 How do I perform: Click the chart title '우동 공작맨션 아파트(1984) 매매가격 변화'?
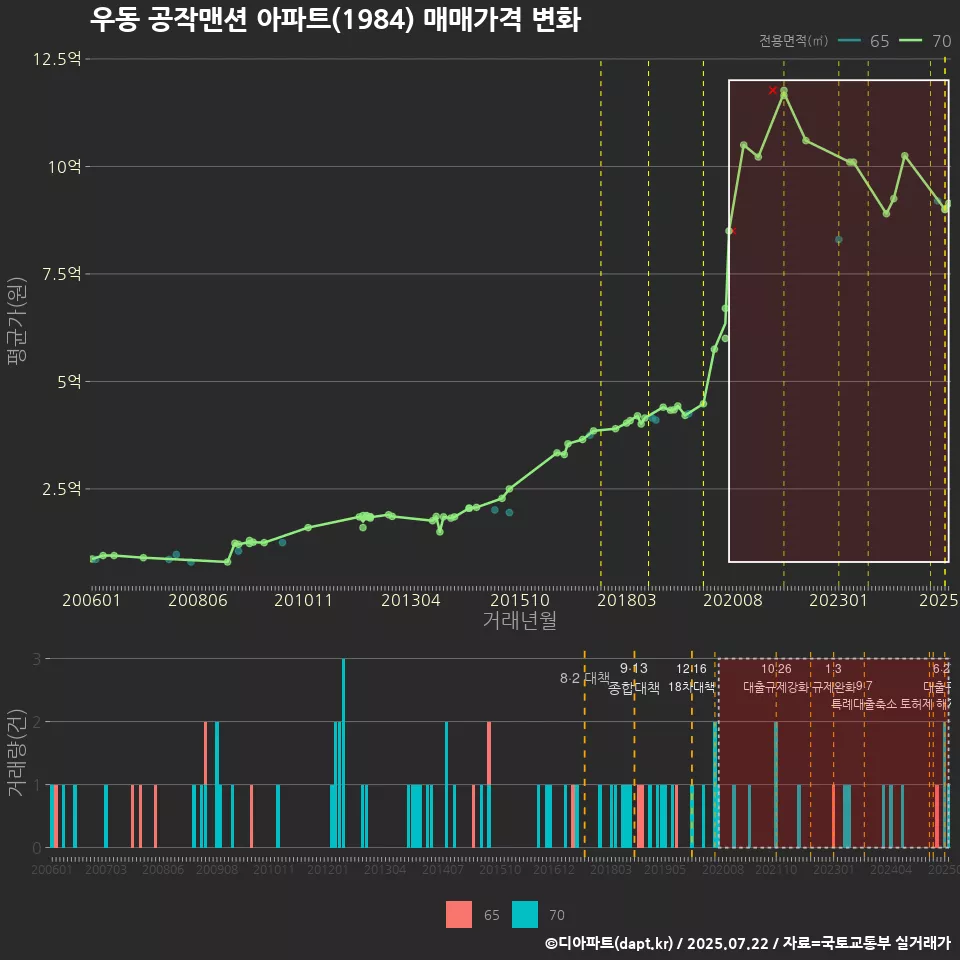click(335, 19)
